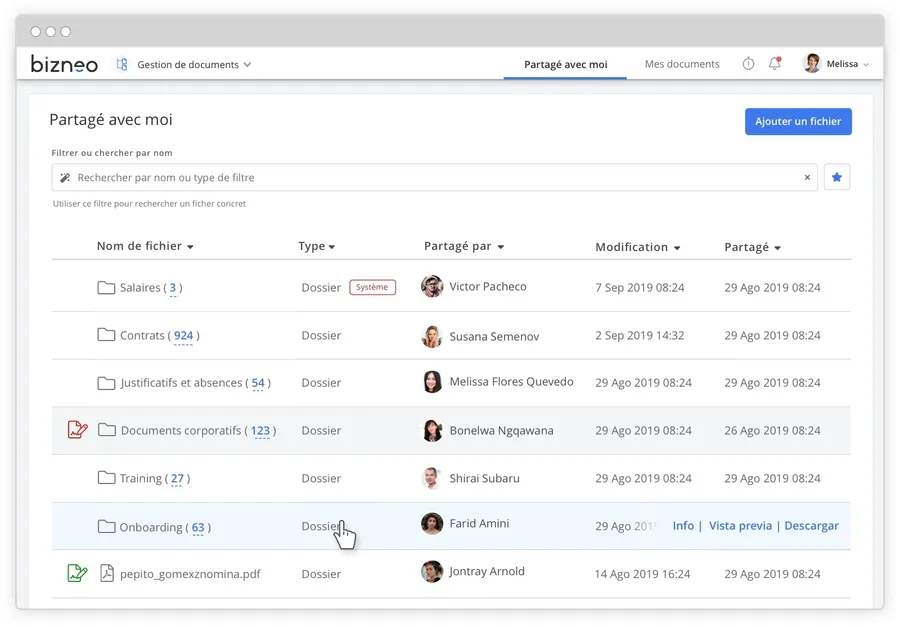Open the notifications bell
Viewport: 900px width, 627px height.
pos(774,64)
